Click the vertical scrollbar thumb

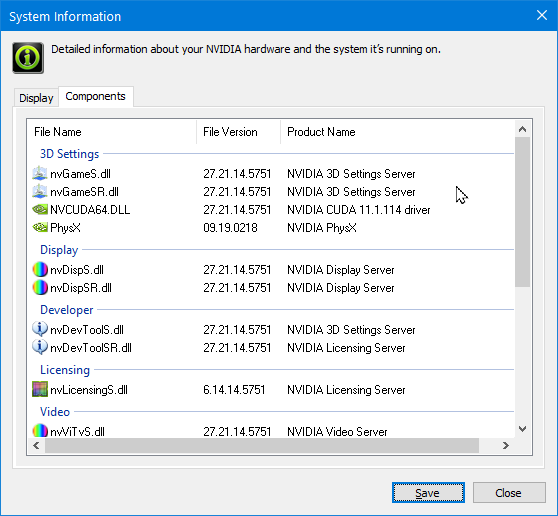[522, 212]
